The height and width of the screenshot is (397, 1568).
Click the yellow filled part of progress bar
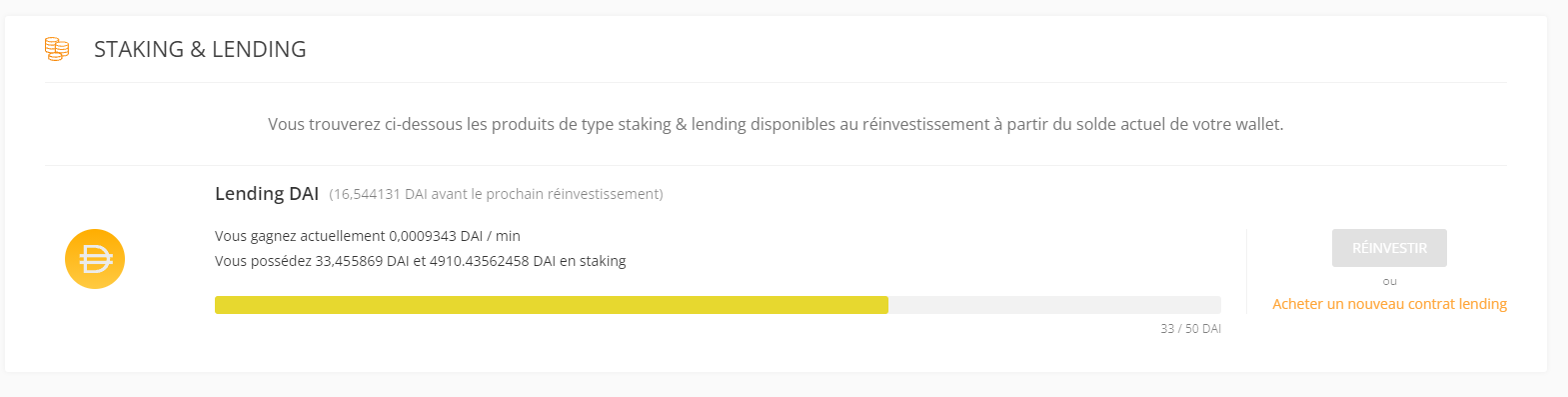pos(552,305)
